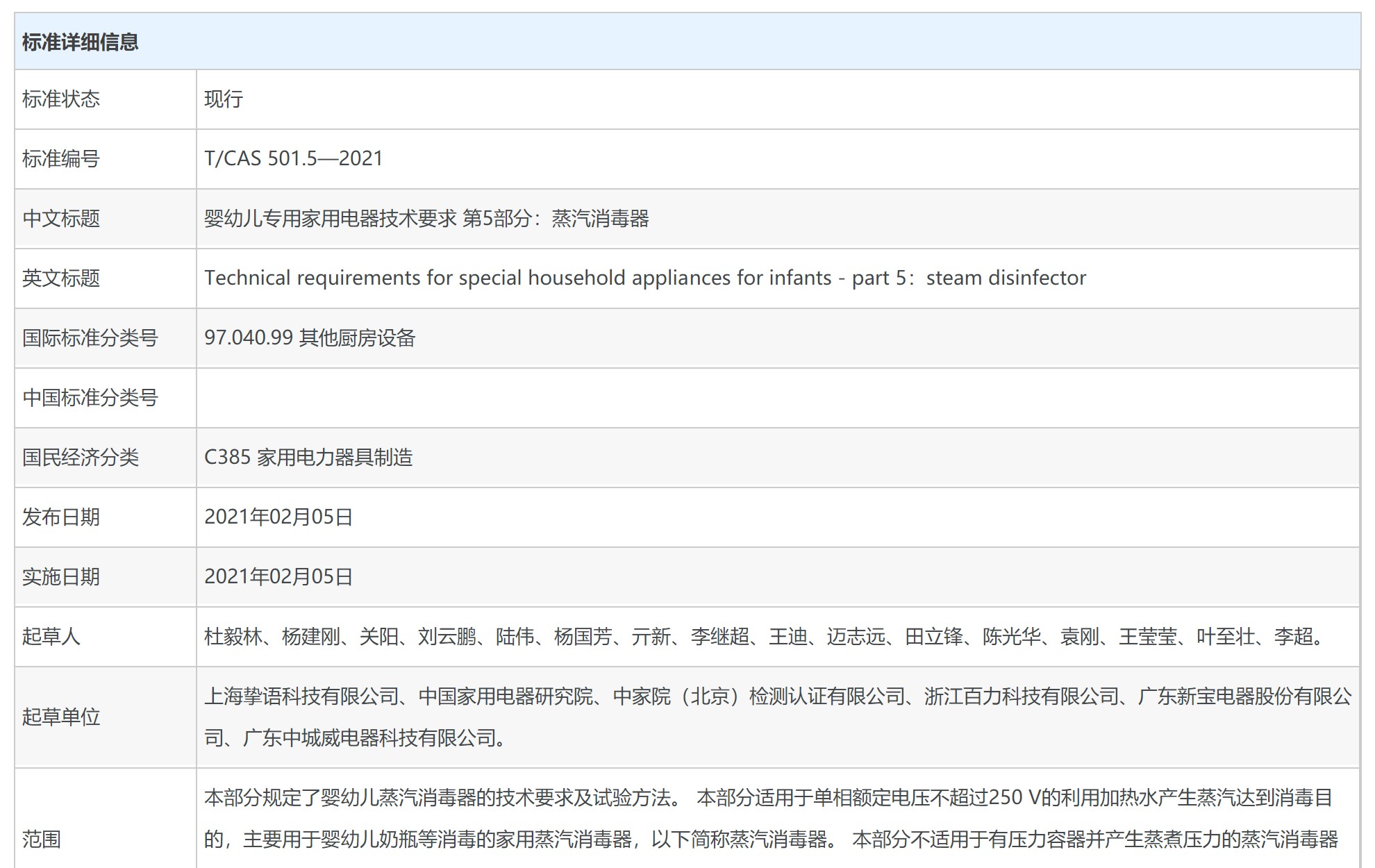Viewport: 1375px width, 868px height.
Task: Click the 范围 scope description text
Action: point(769,819)
